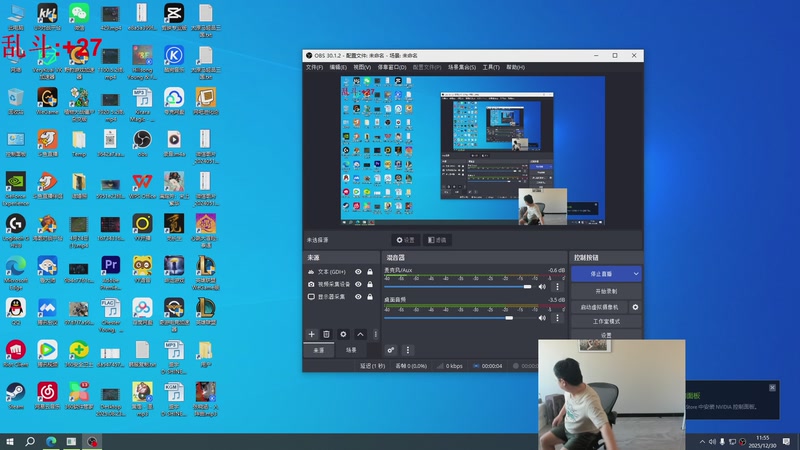
Task: Move the source up with the arrow icon
Action: coord(360,334)
